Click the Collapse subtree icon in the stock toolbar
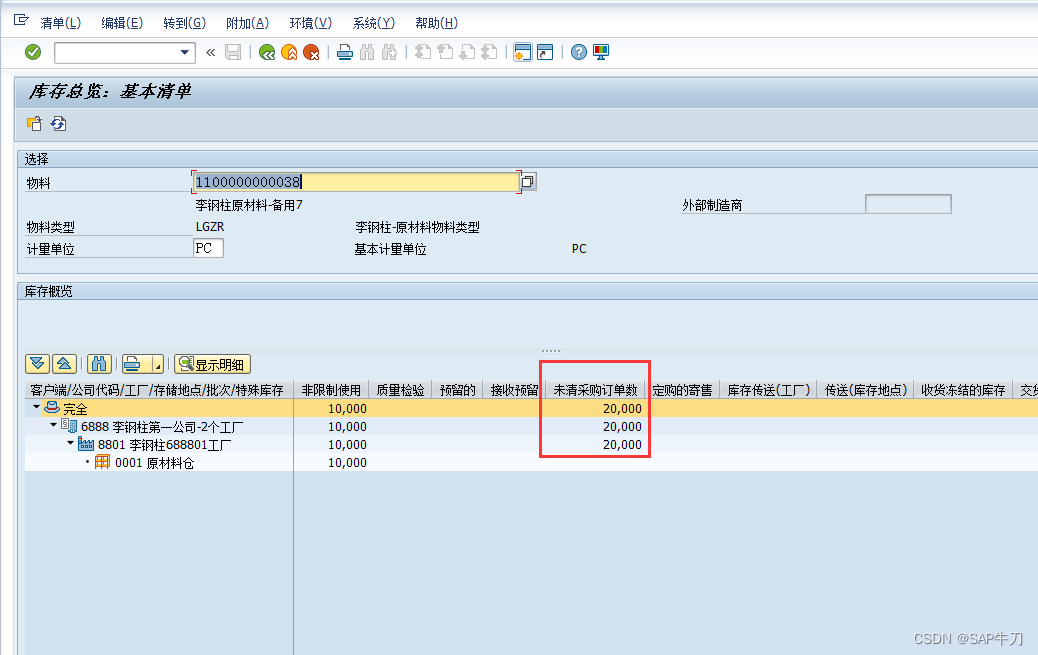The width and height of the screenshot is (1038, 655). (64, 364)
